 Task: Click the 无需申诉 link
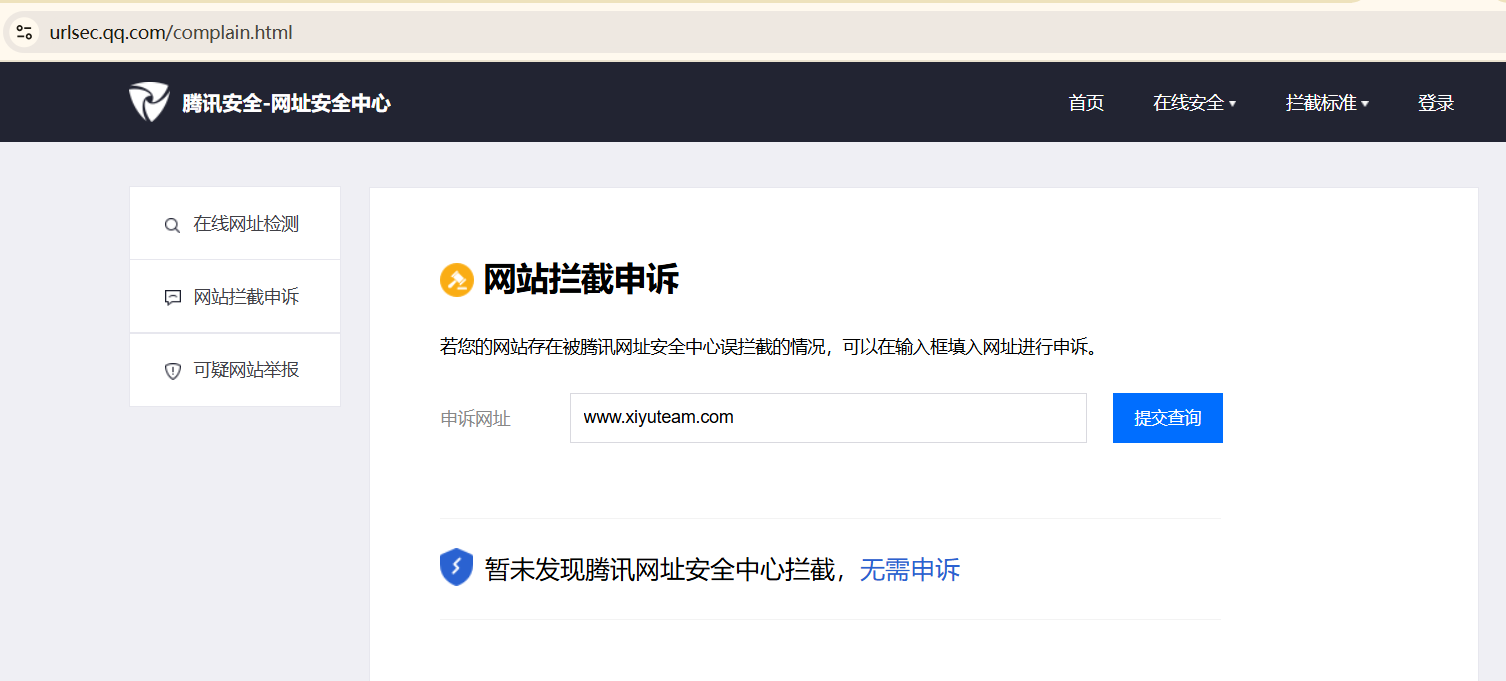[x=910, y=570]
